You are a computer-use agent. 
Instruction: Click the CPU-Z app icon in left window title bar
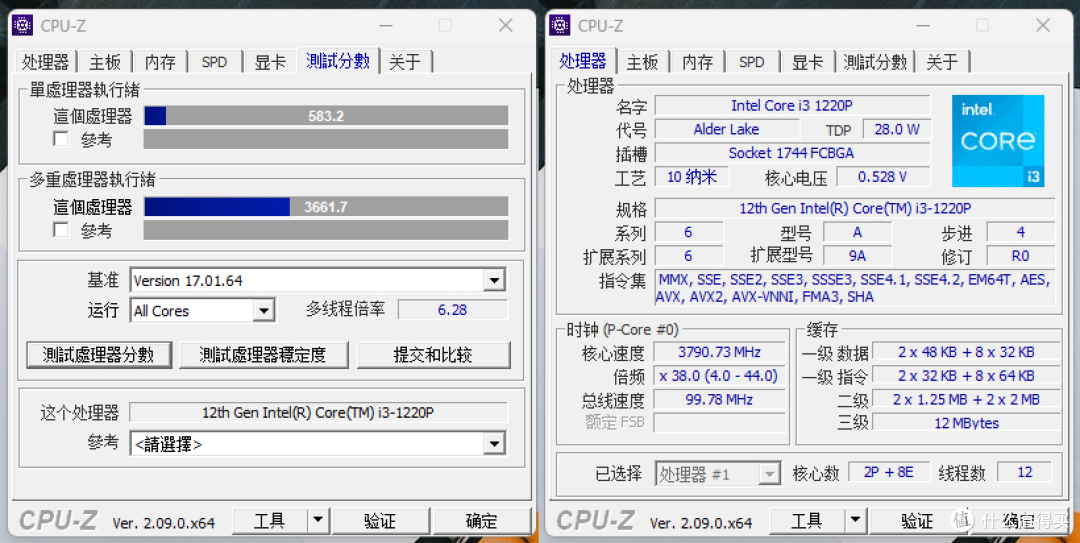pyautogui.click(x=23, y=25)
